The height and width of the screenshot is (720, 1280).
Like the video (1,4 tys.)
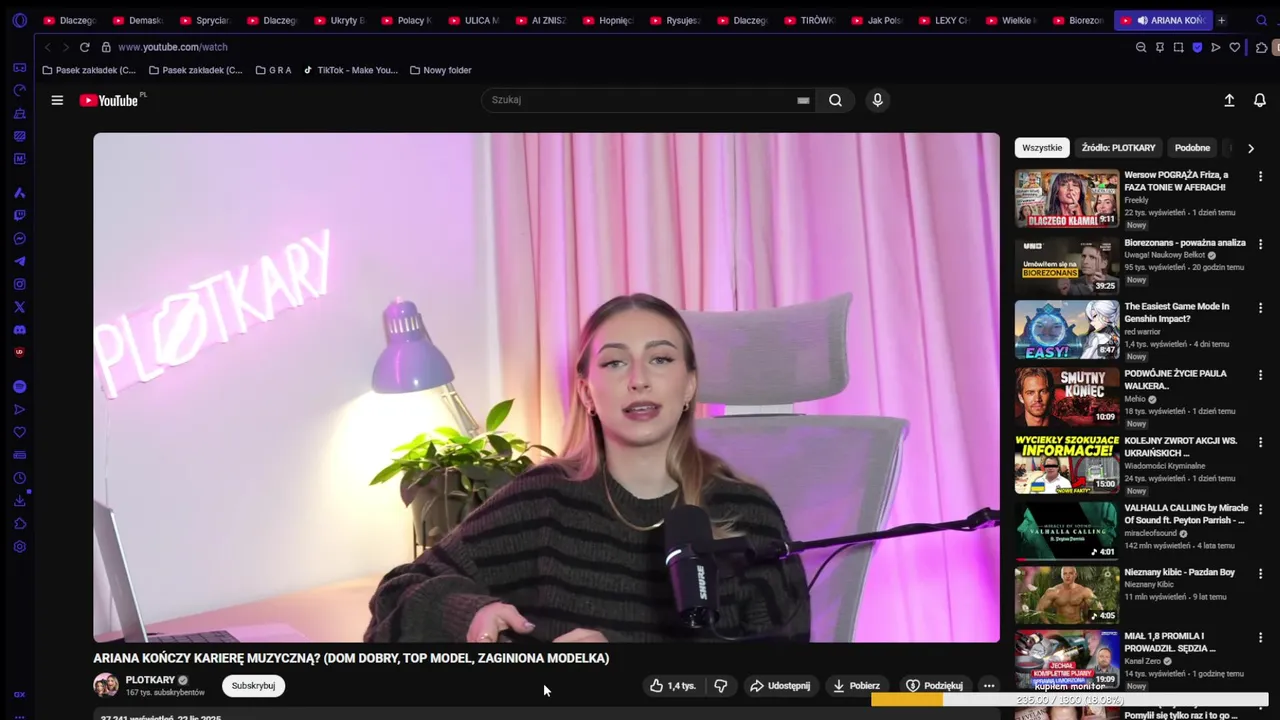click(x=673, y=686)
